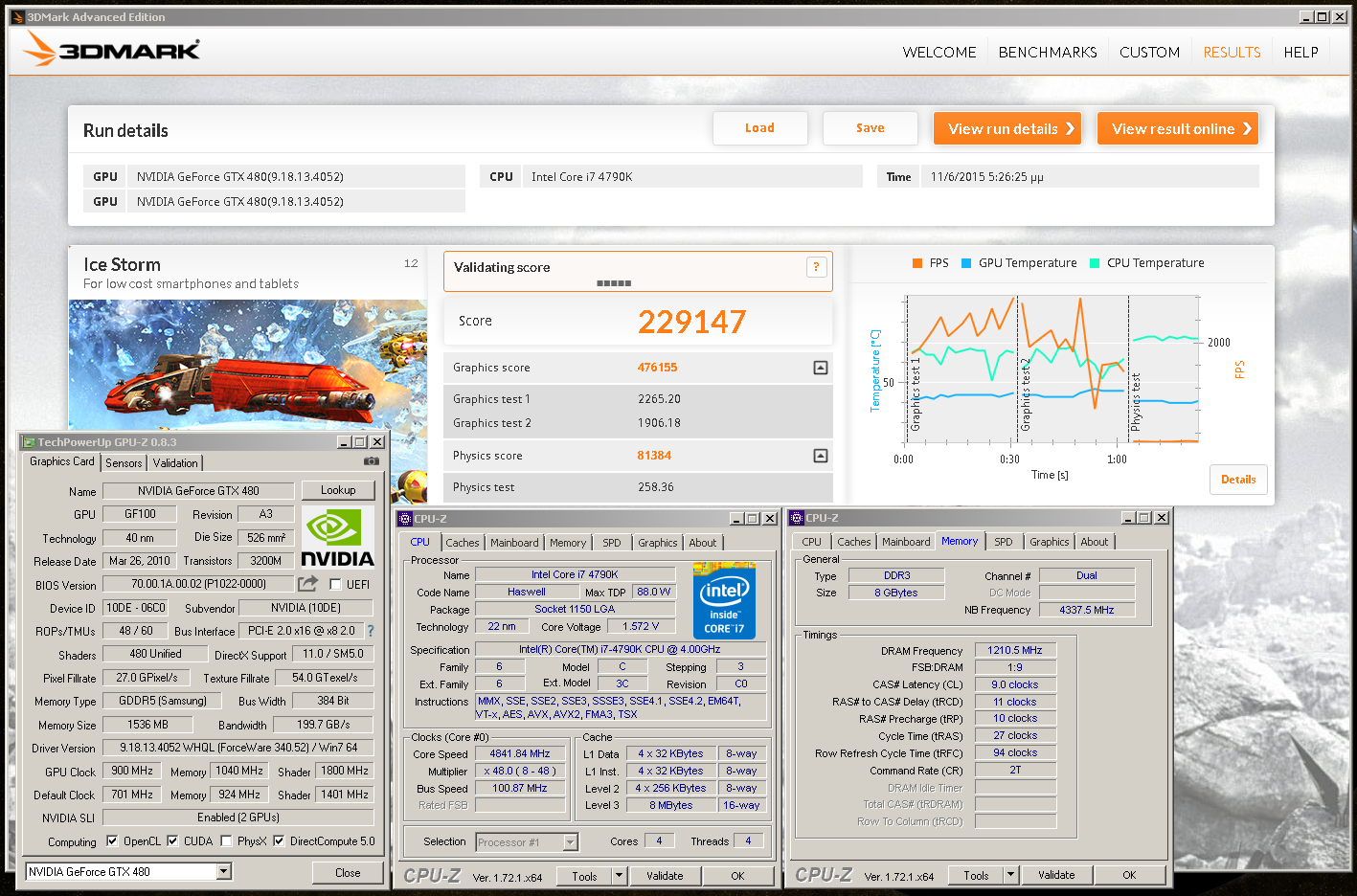Click the BIOS share/export icon in GPU-Z

307,583
